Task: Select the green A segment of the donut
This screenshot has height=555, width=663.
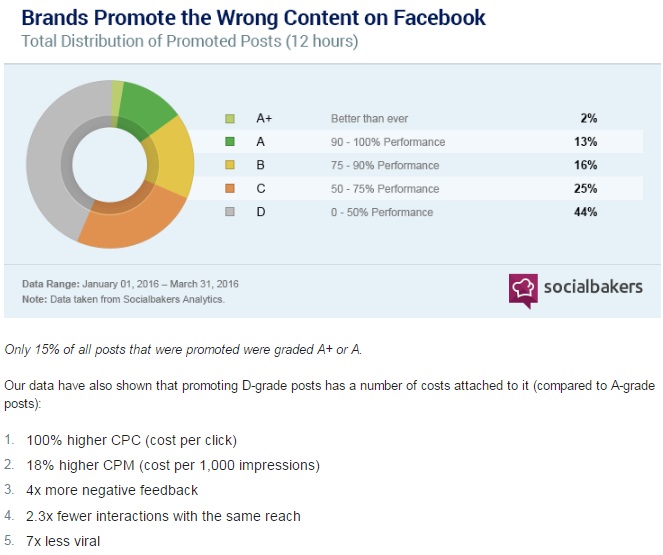Action: [147, 106]
